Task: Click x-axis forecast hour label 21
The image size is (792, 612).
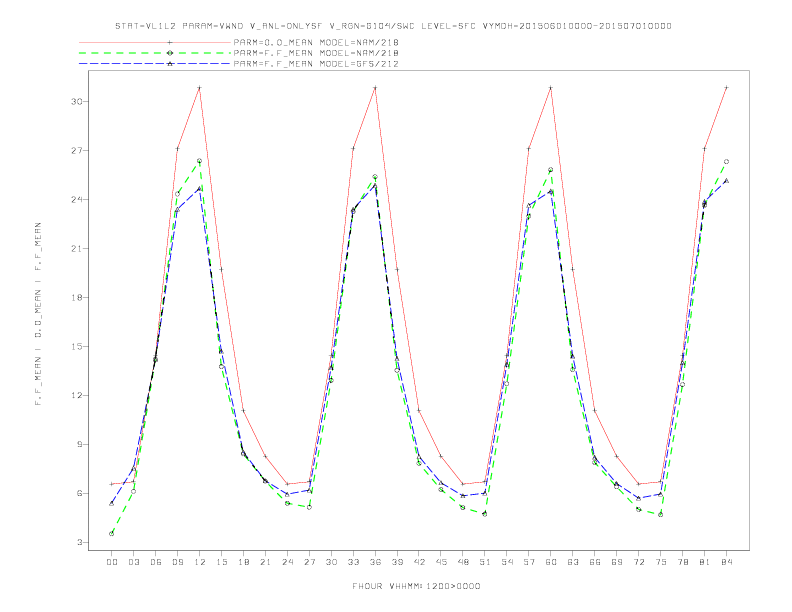Action: [x=265, y=562]
